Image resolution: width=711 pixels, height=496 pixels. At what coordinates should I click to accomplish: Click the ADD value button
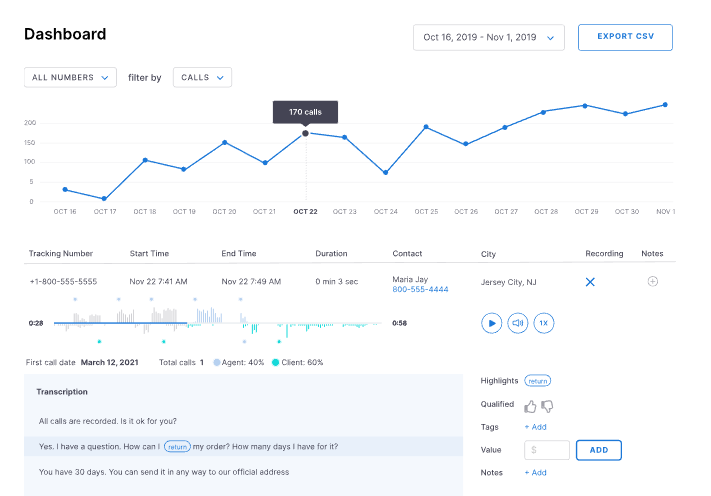tap(599, 450)
